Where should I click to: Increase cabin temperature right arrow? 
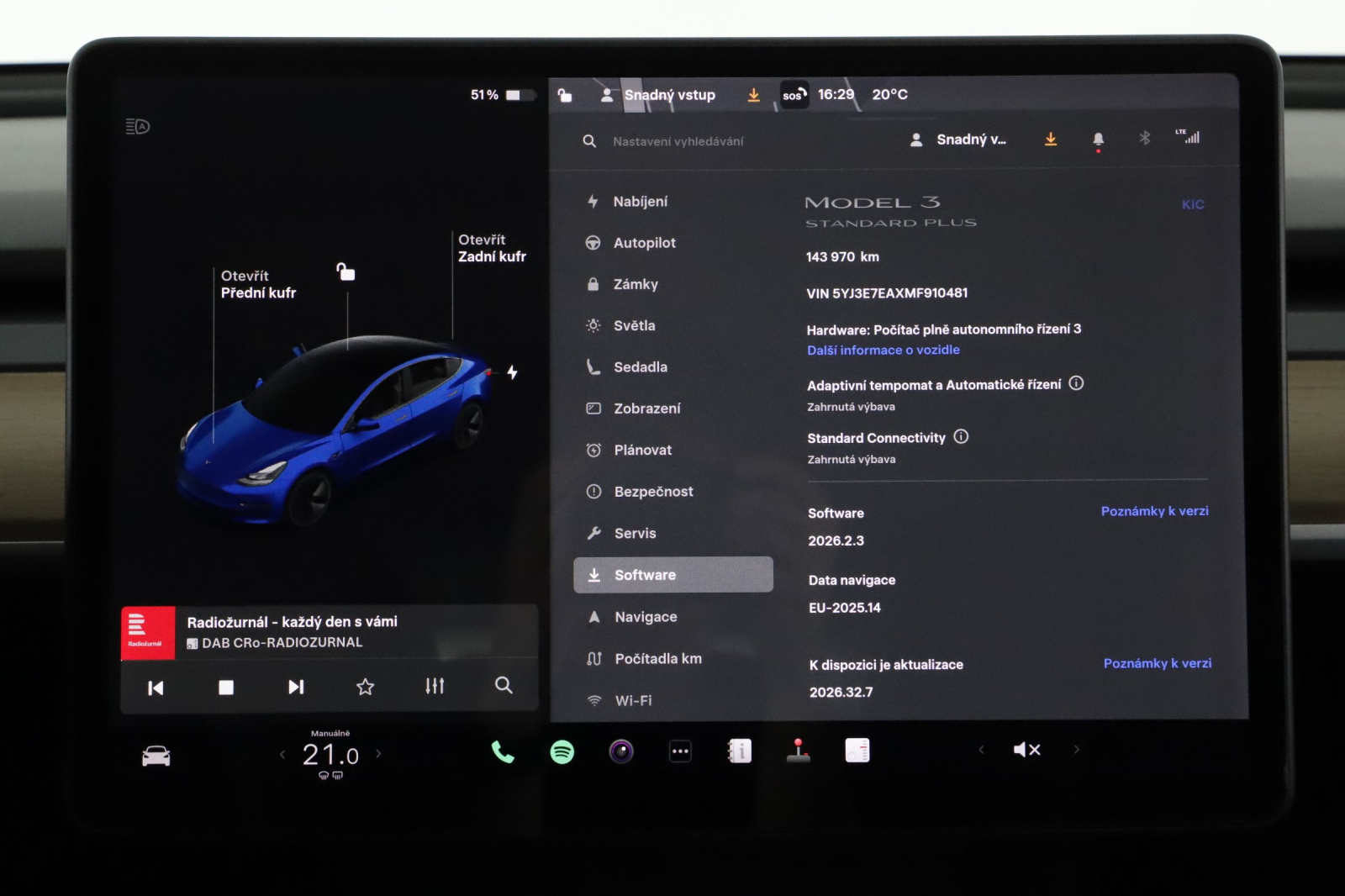click(378, 753)
